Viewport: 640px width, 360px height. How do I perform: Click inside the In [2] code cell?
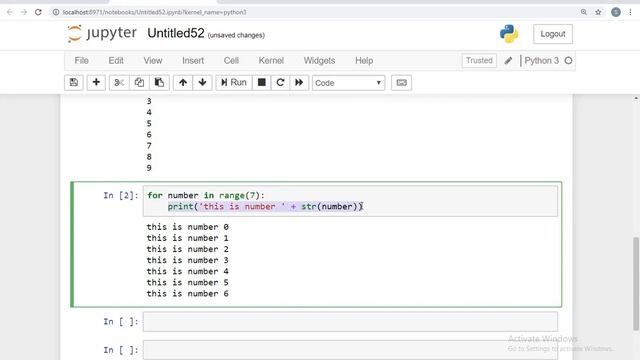point(350,201)
